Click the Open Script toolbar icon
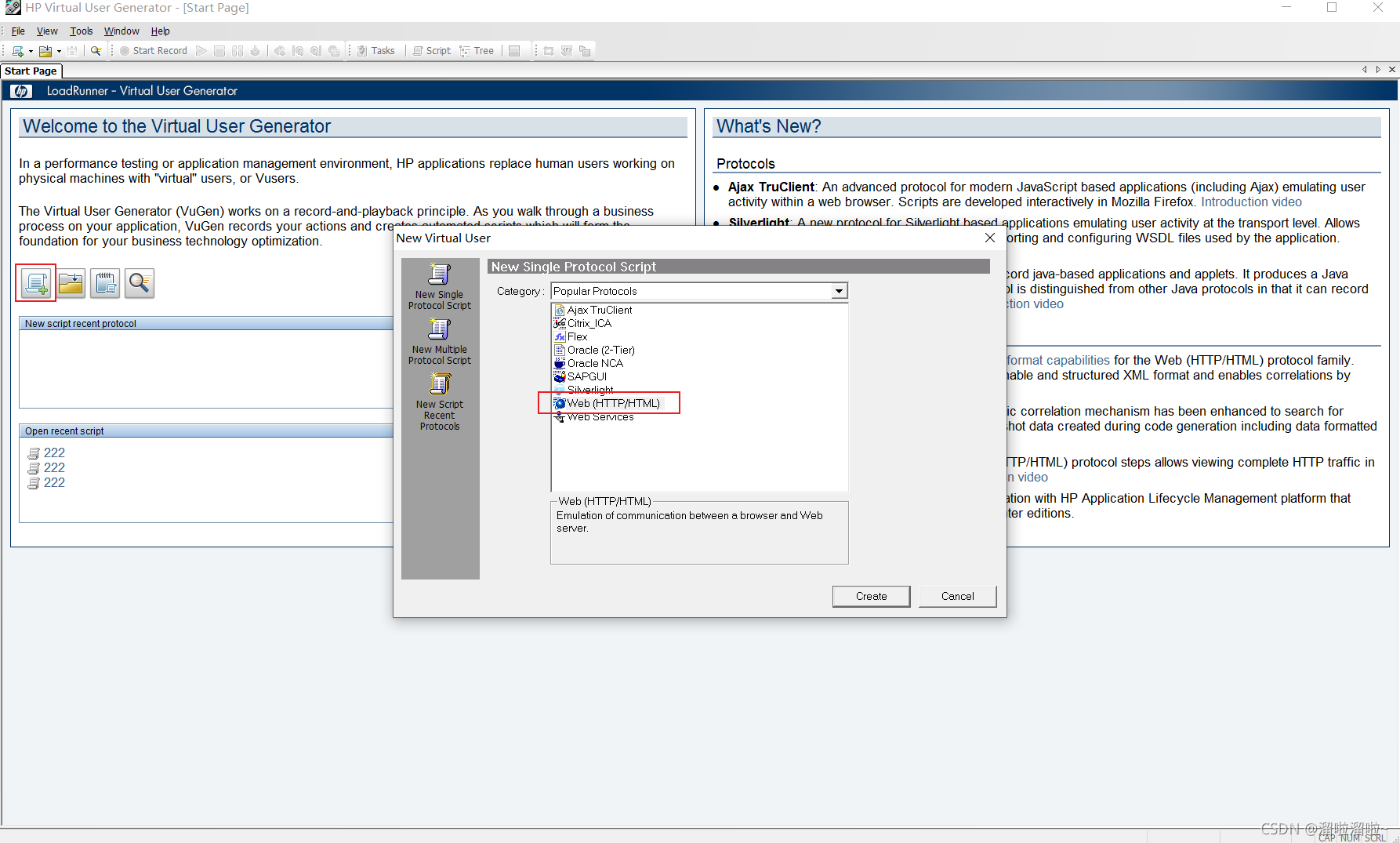 pyautogui.click(x=45, y=51)
